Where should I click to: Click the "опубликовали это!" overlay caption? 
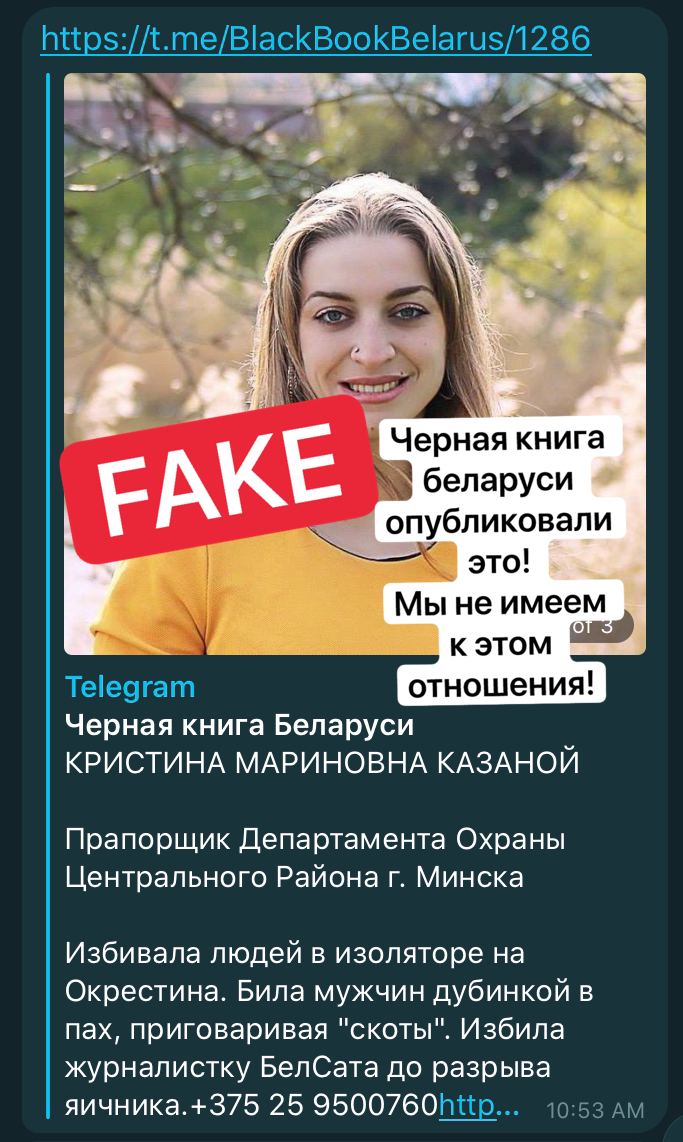coord(500,540)
